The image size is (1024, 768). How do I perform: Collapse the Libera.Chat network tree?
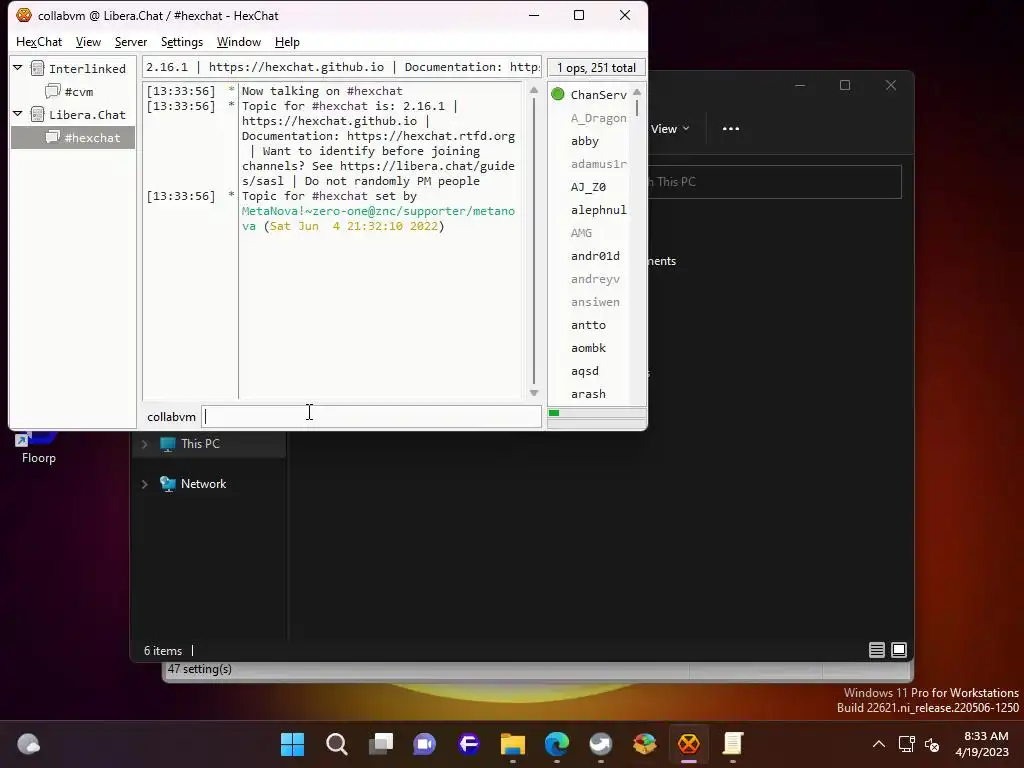click(18, 114)
